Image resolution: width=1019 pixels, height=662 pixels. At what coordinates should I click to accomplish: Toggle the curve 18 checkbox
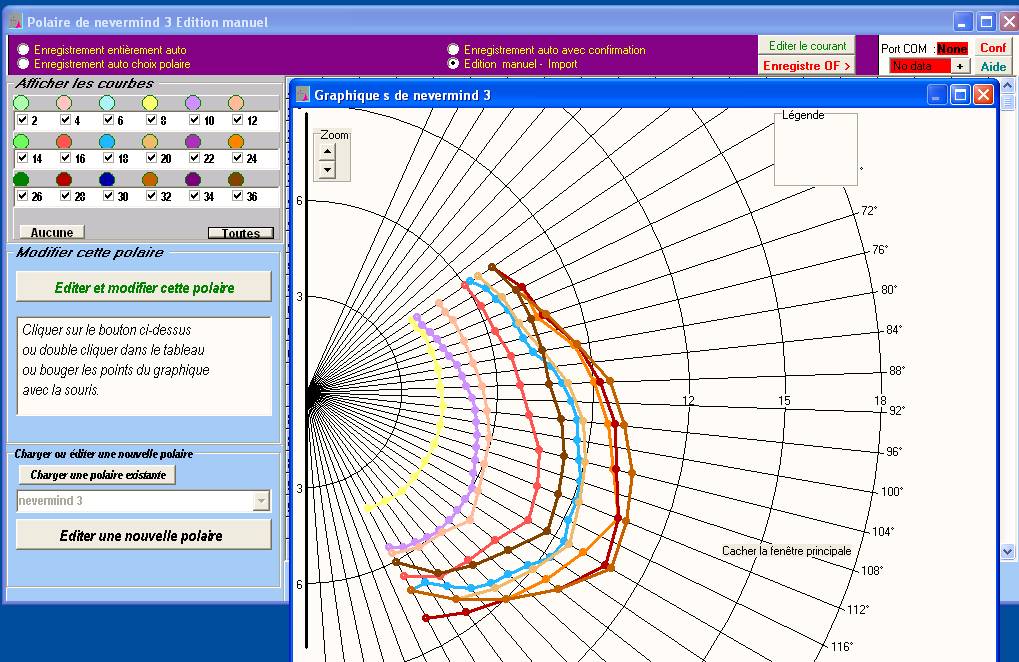click(108, 157)
